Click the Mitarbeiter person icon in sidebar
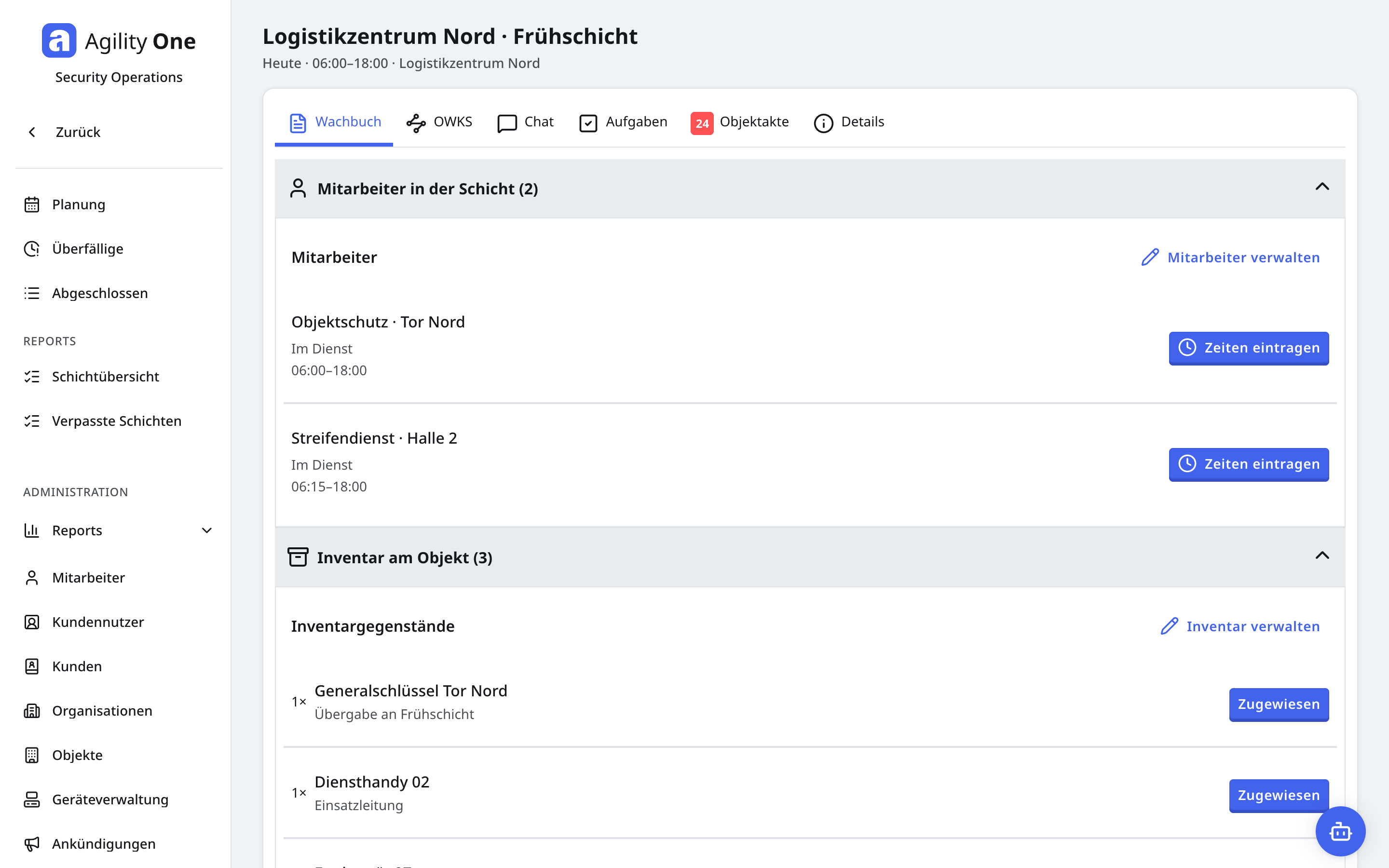 [32, 578]
